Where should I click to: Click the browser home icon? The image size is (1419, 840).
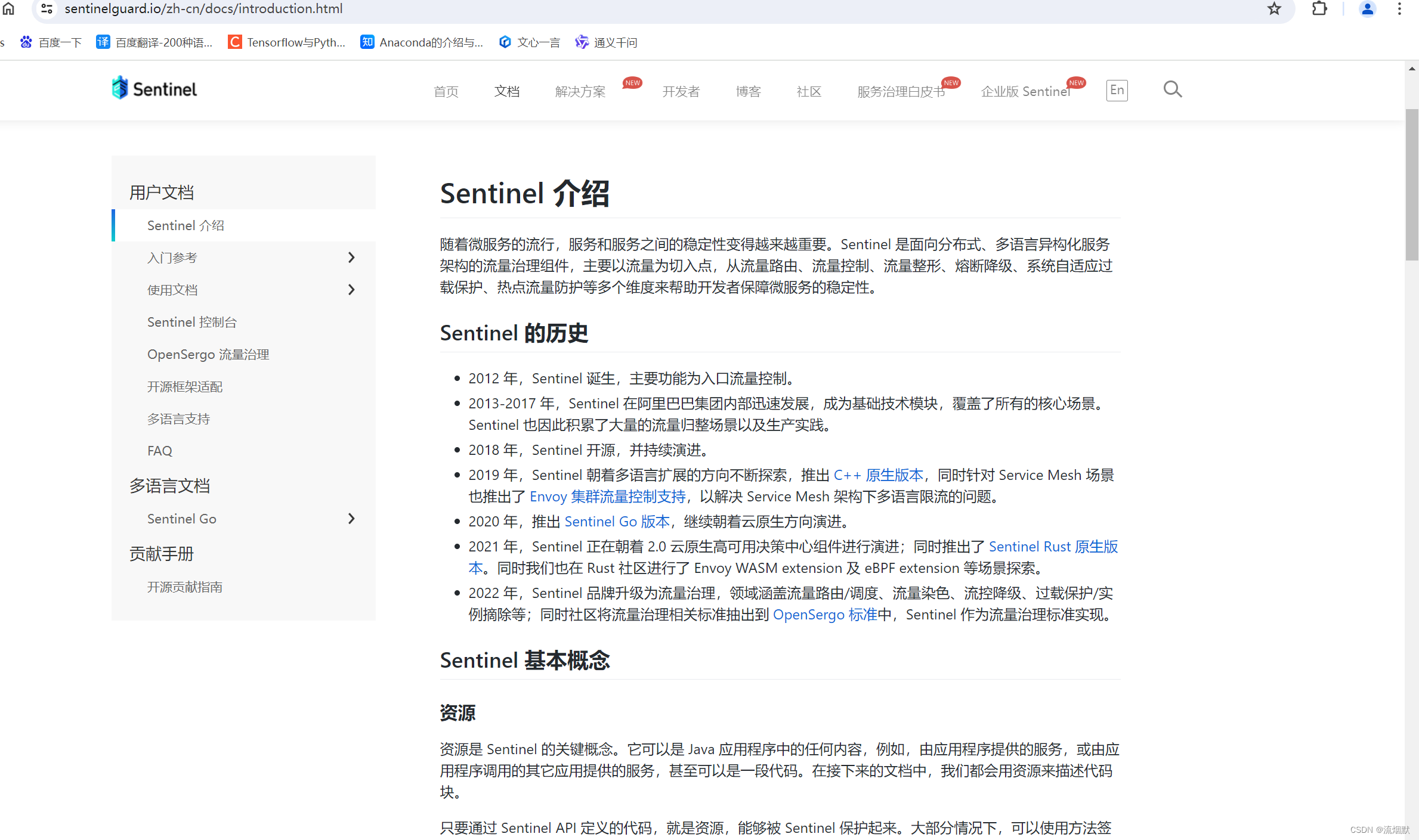coord(8,9)
